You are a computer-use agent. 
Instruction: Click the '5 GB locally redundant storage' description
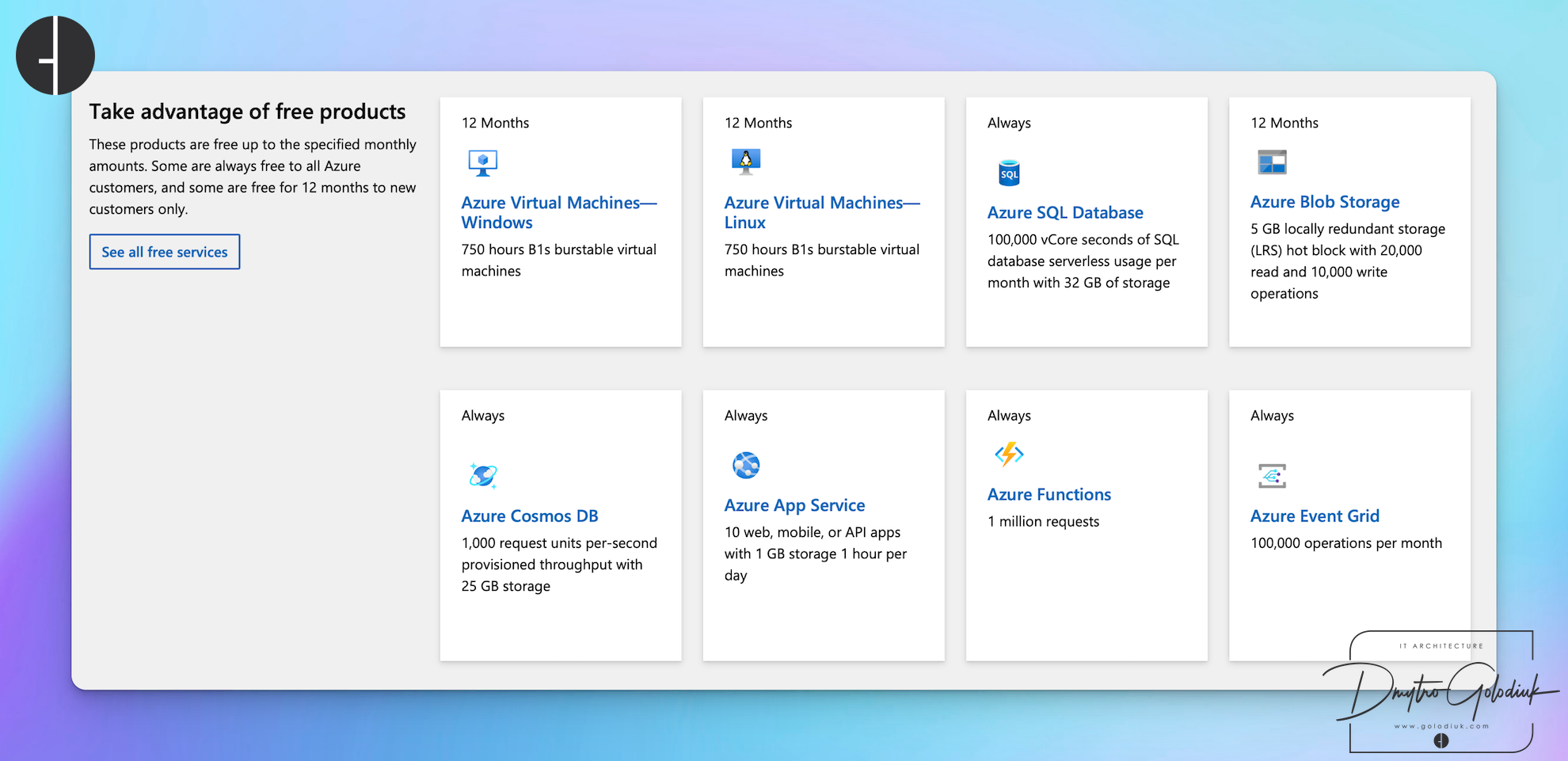(1348, 261)
